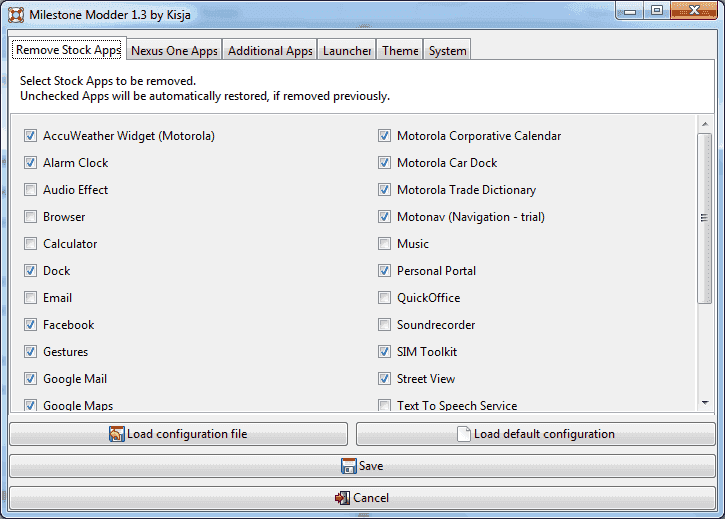Enable the QuickOffice checkbox
This screenshot has height=520, width=725.
tap(384, 298)
